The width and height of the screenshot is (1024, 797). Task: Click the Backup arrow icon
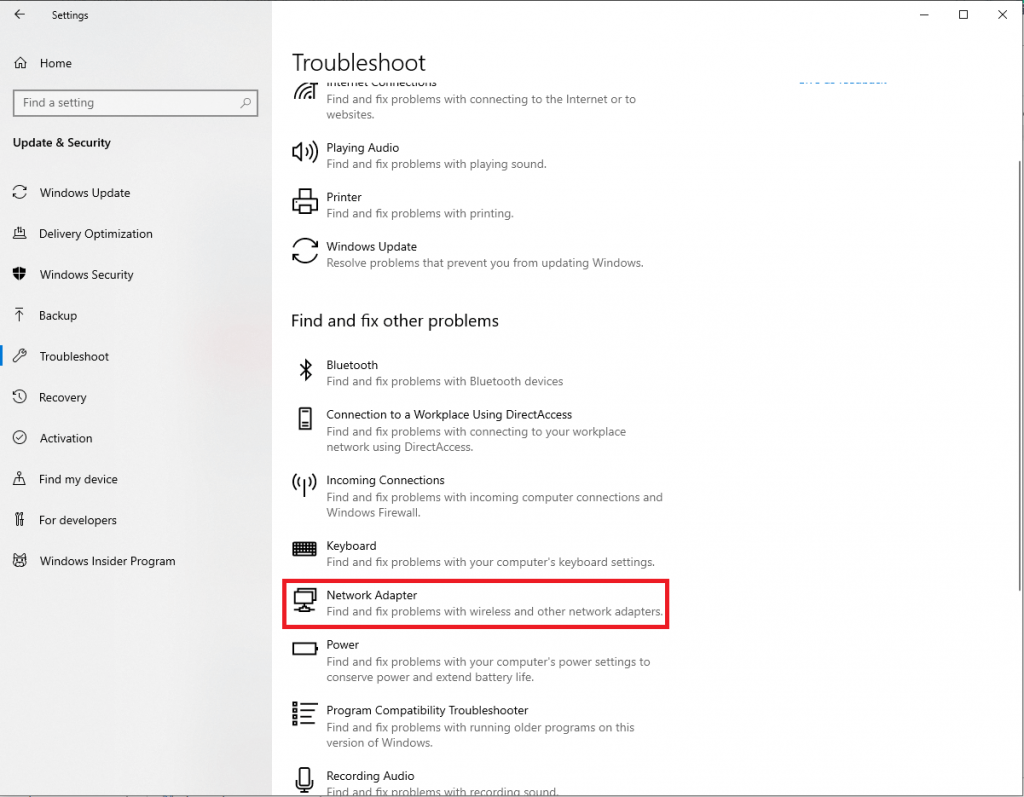pyautogui.click(x=20, y=315)
